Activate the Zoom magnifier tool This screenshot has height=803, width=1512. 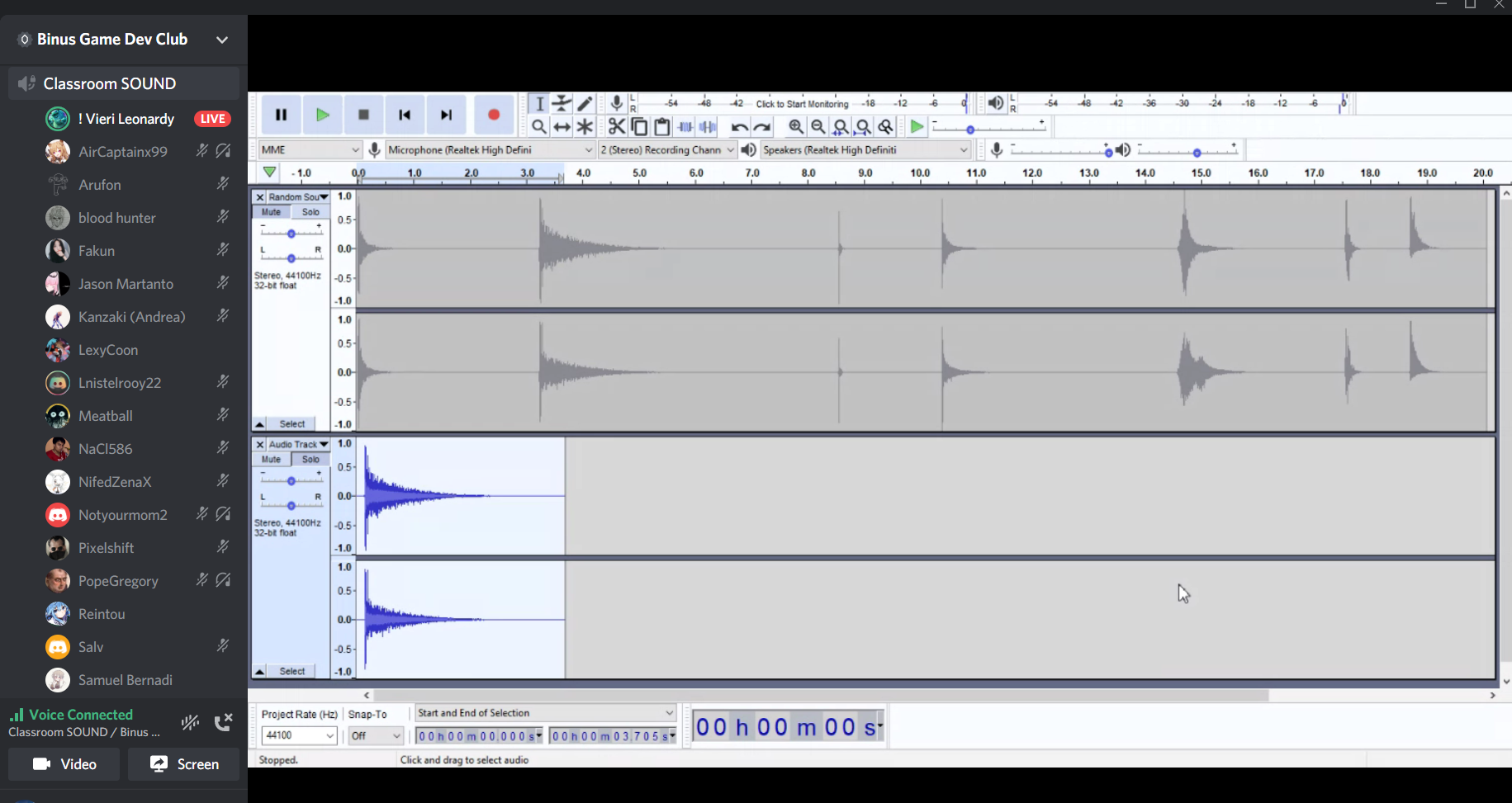tap(539, 126)
